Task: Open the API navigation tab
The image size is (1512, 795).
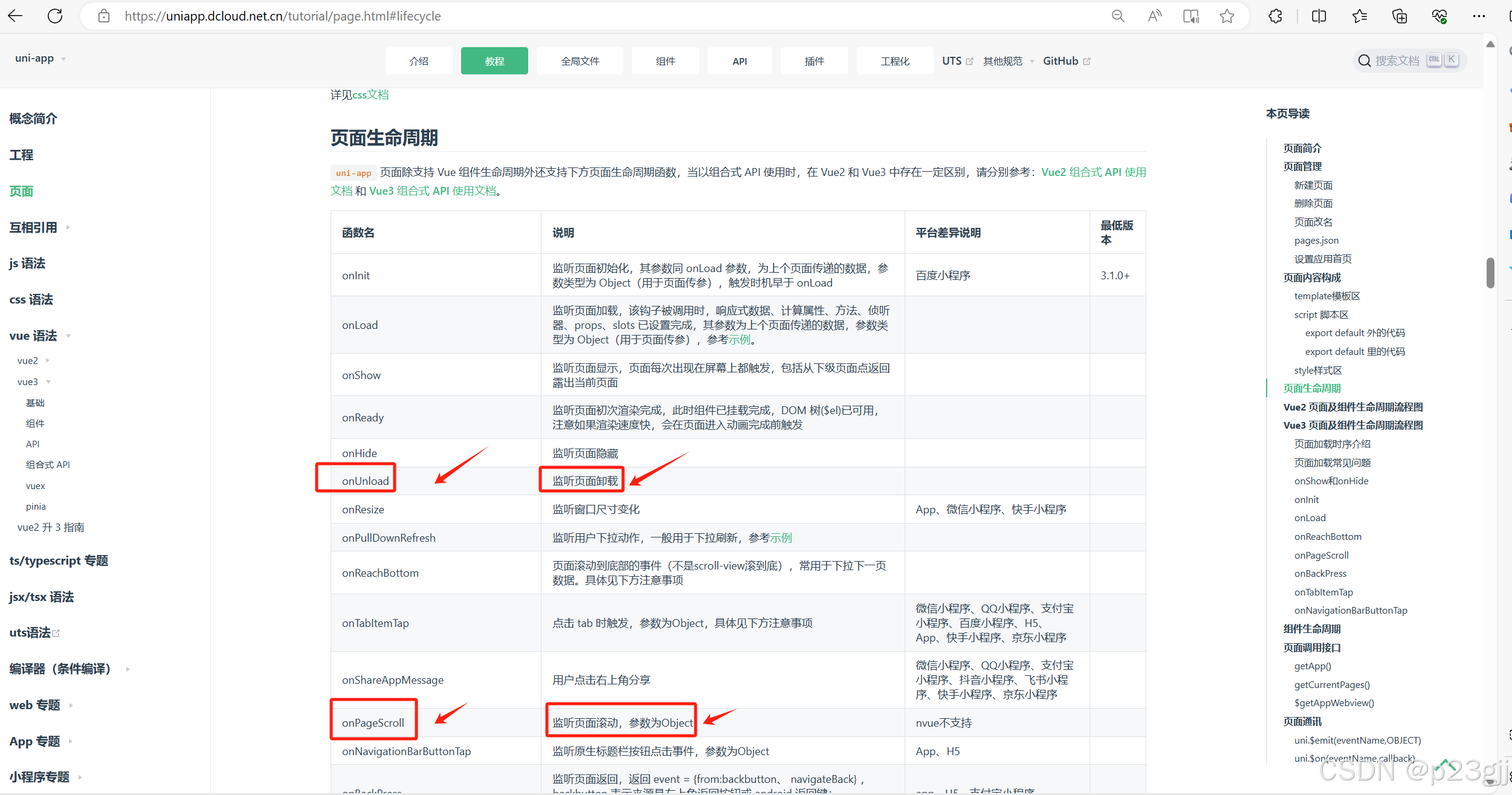Action: click(739, 61)
